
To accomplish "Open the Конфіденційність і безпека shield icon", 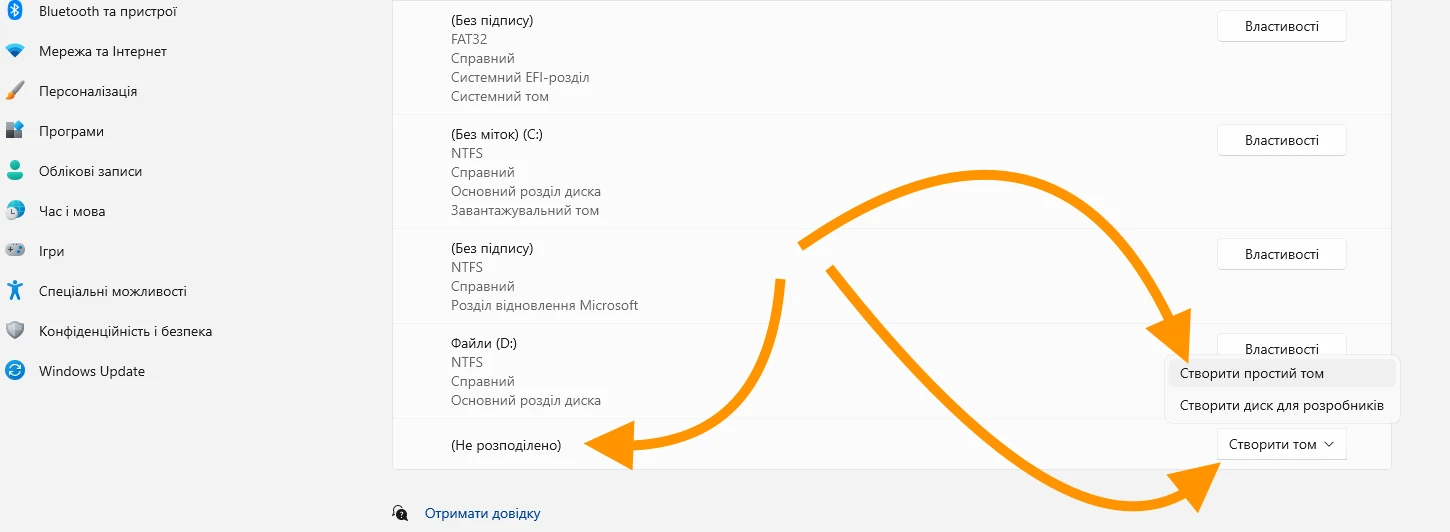I will pos(14,331).
